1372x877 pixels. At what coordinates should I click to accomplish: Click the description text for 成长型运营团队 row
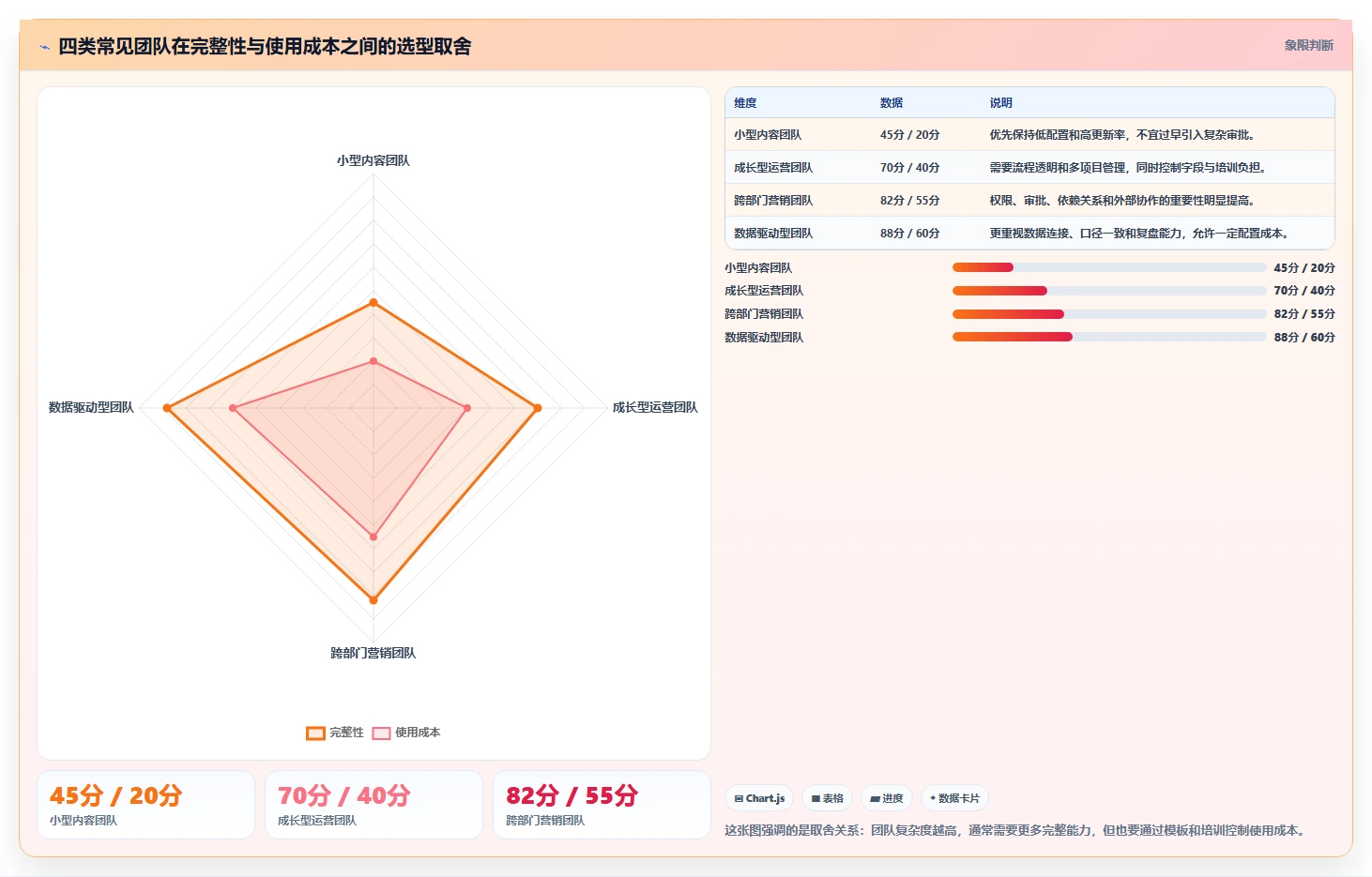pyautogui.click(x=1129, y=168)
